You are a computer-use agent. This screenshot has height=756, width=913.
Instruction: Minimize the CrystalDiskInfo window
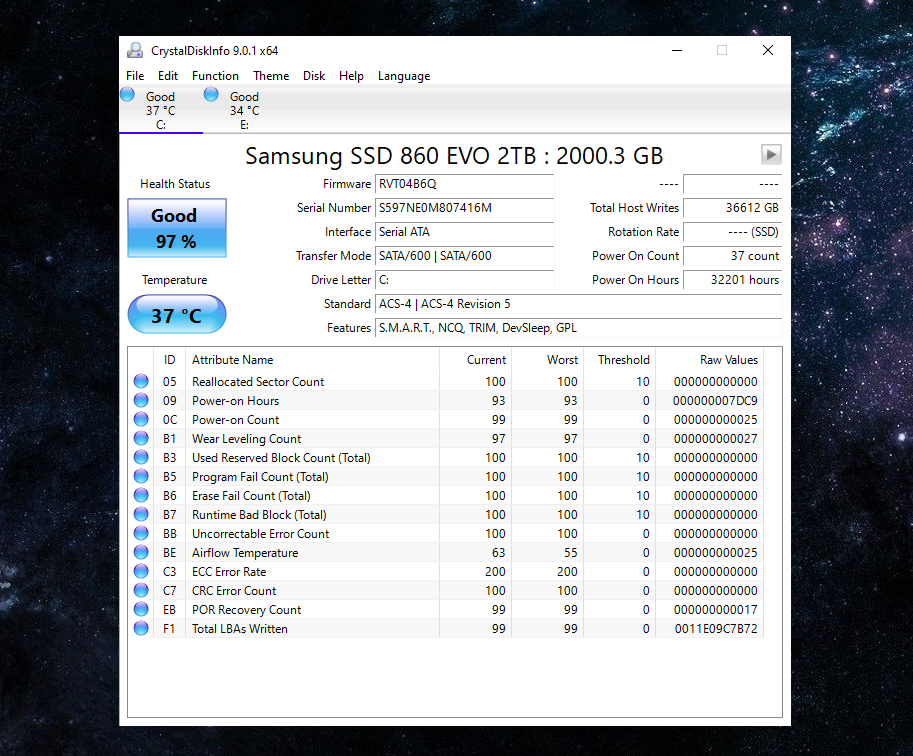click(x=677, y=51)
